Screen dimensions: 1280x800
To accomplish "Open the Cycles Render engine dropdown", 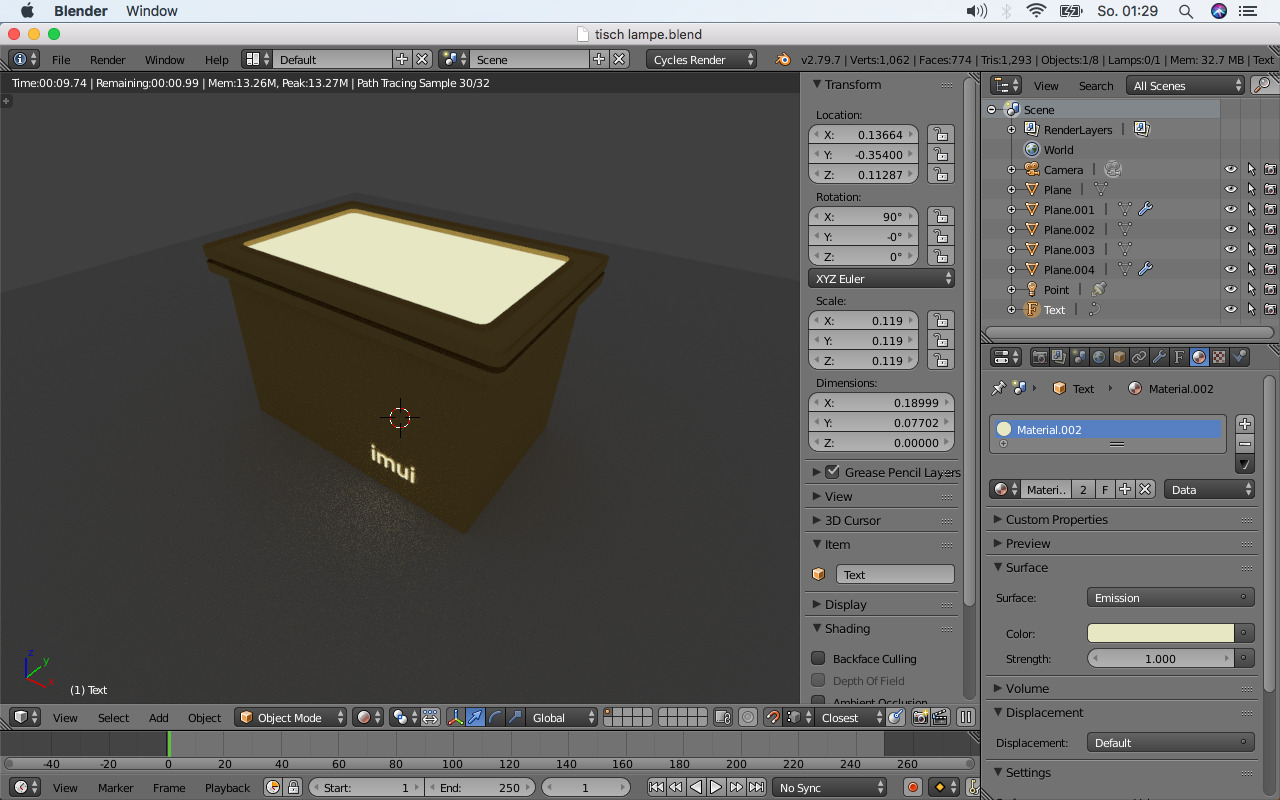I will (x=702, y=60).
